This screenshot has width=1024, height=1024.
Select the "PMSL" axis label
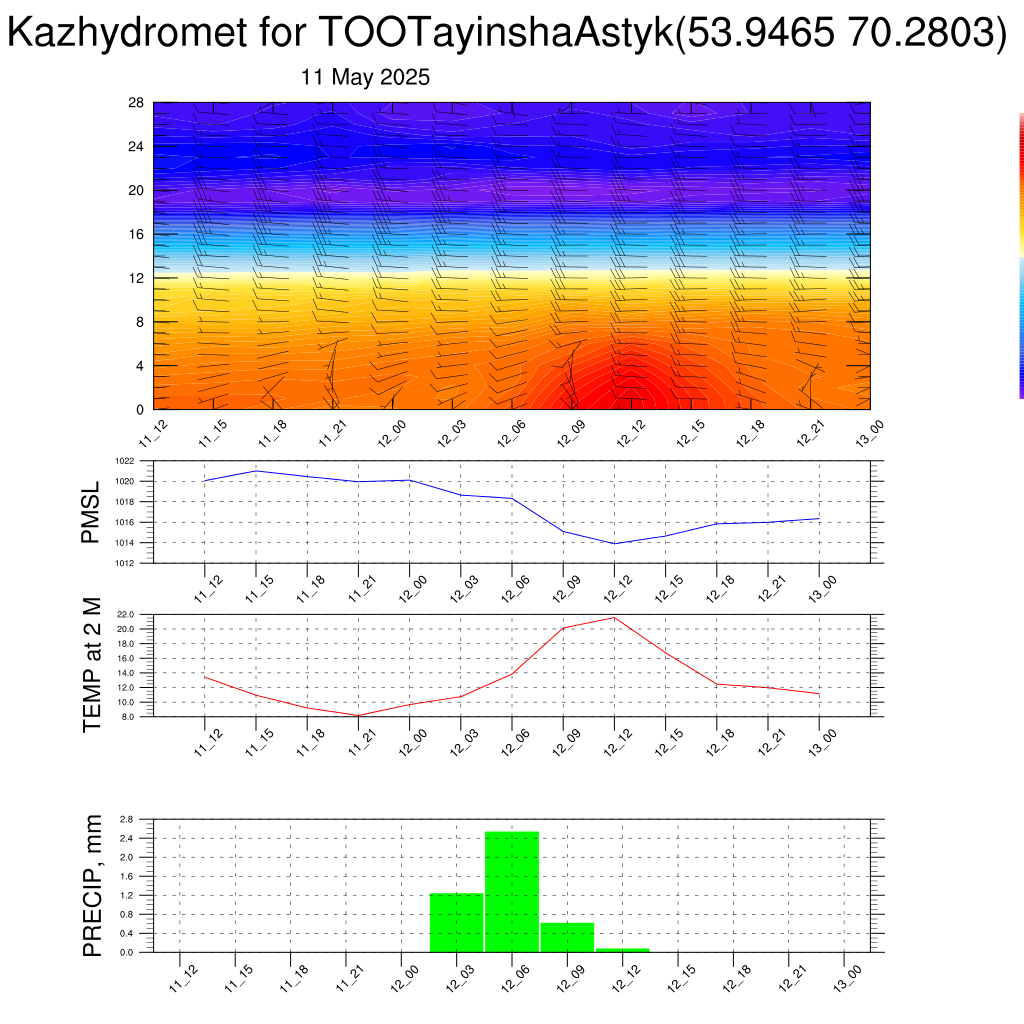tap(90, 512)
